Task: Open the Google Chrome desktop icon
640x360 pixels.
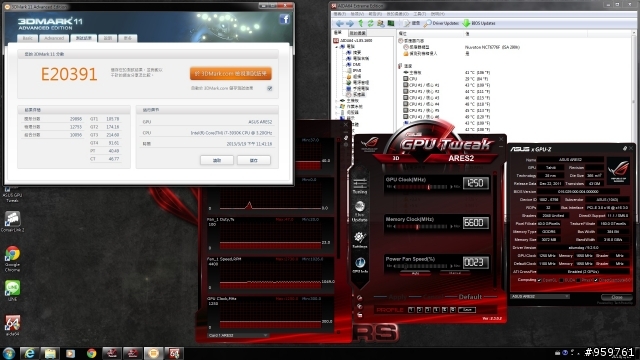Action: point(12,259)
